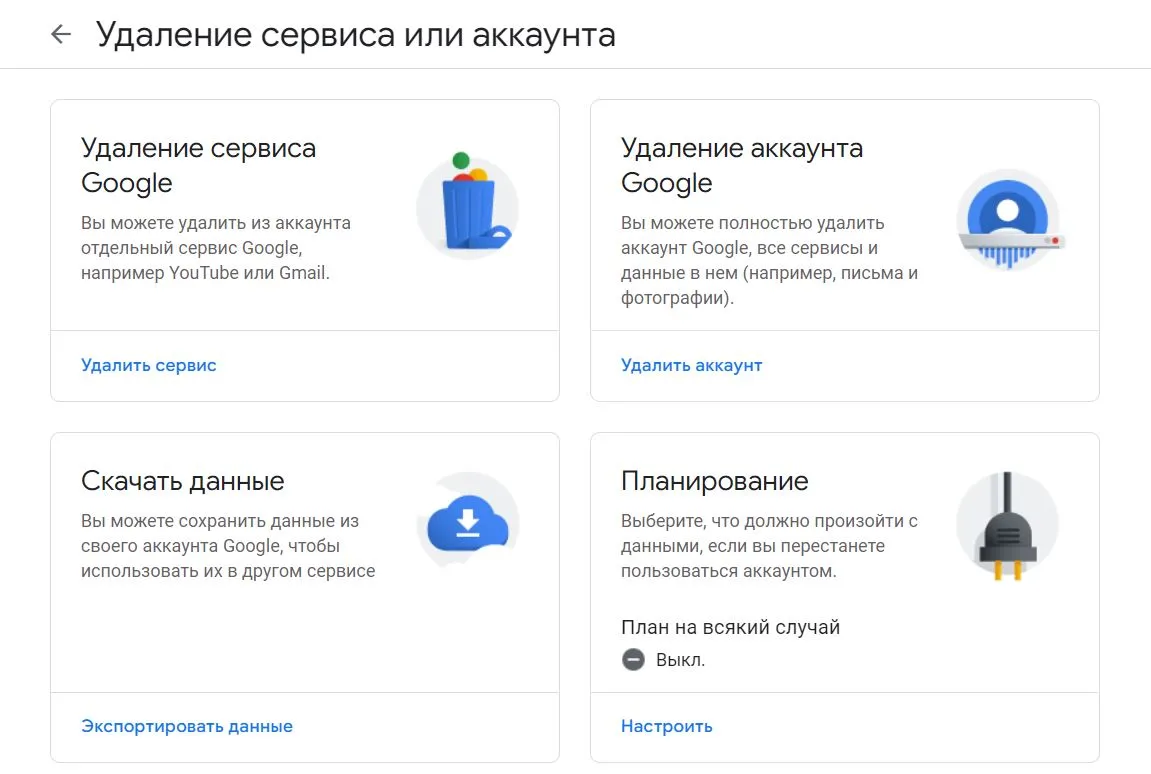1151x774 pixels.
Task: Click the description mentioning YouTube или Gmail
Action: [x=216, y=247]
